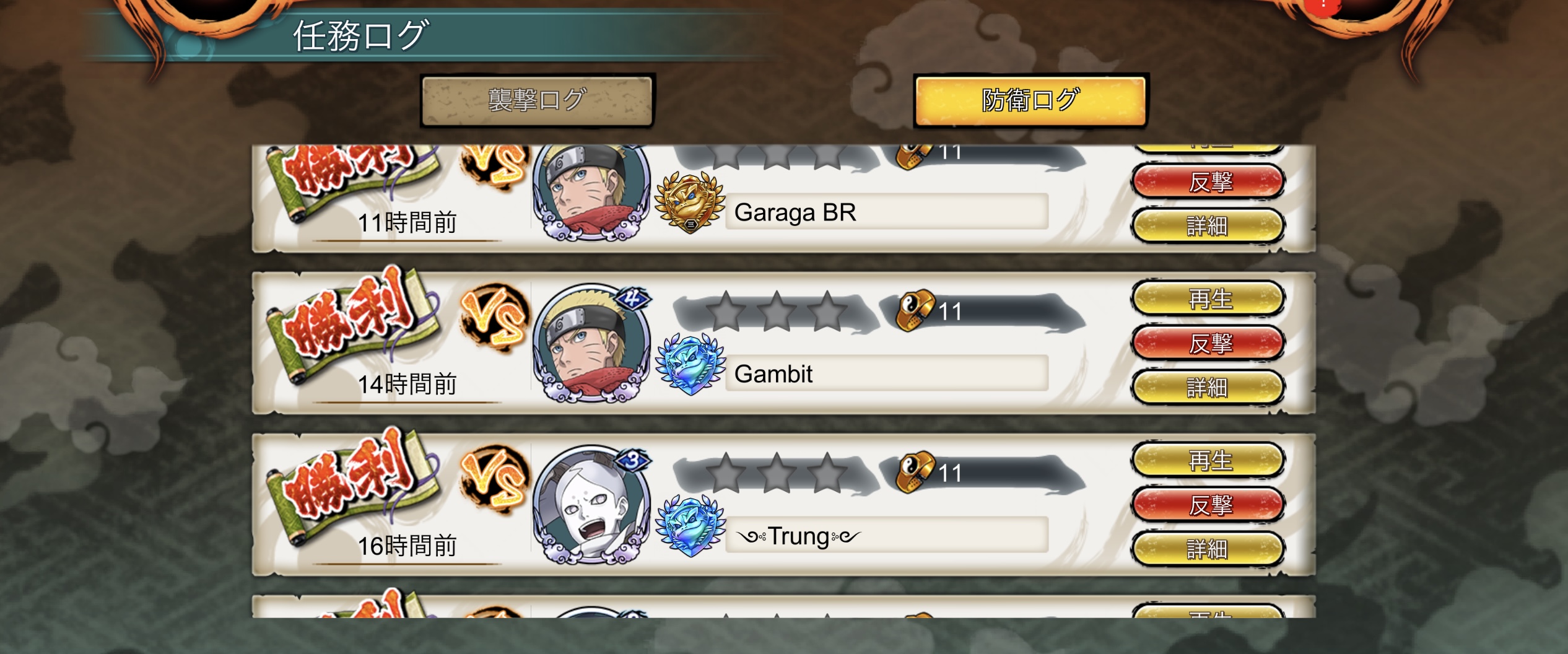Tap the gold rank emblem by Garaga BR
Image resolution: width=1568 pixels, height=654 pixels.
690,203
